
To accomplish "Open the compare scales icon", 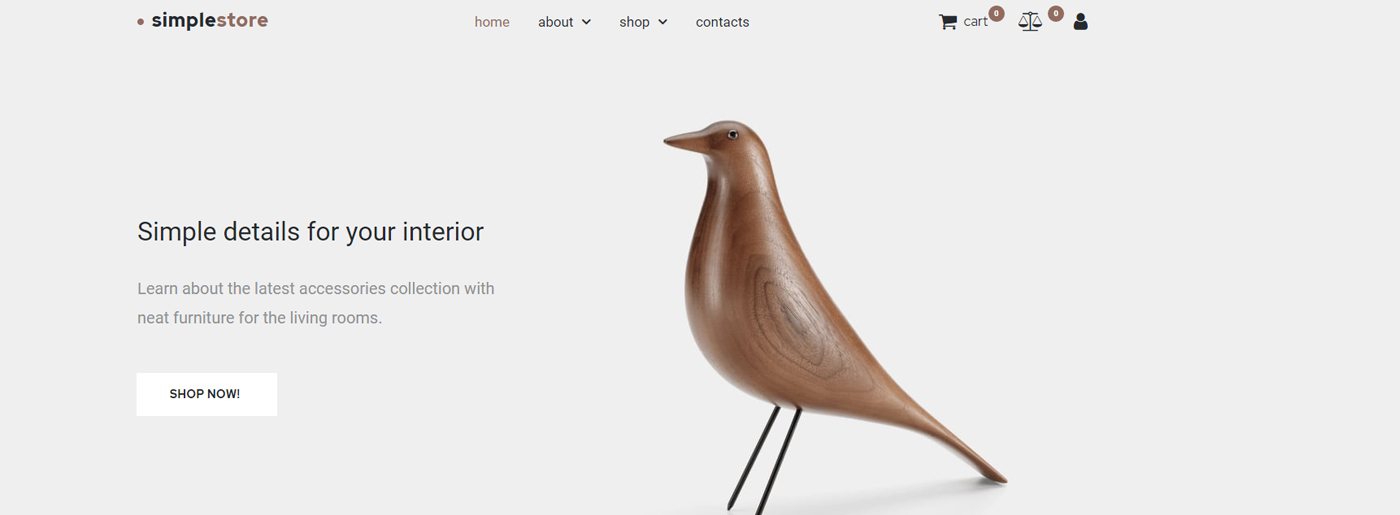I will [1030, 22].
